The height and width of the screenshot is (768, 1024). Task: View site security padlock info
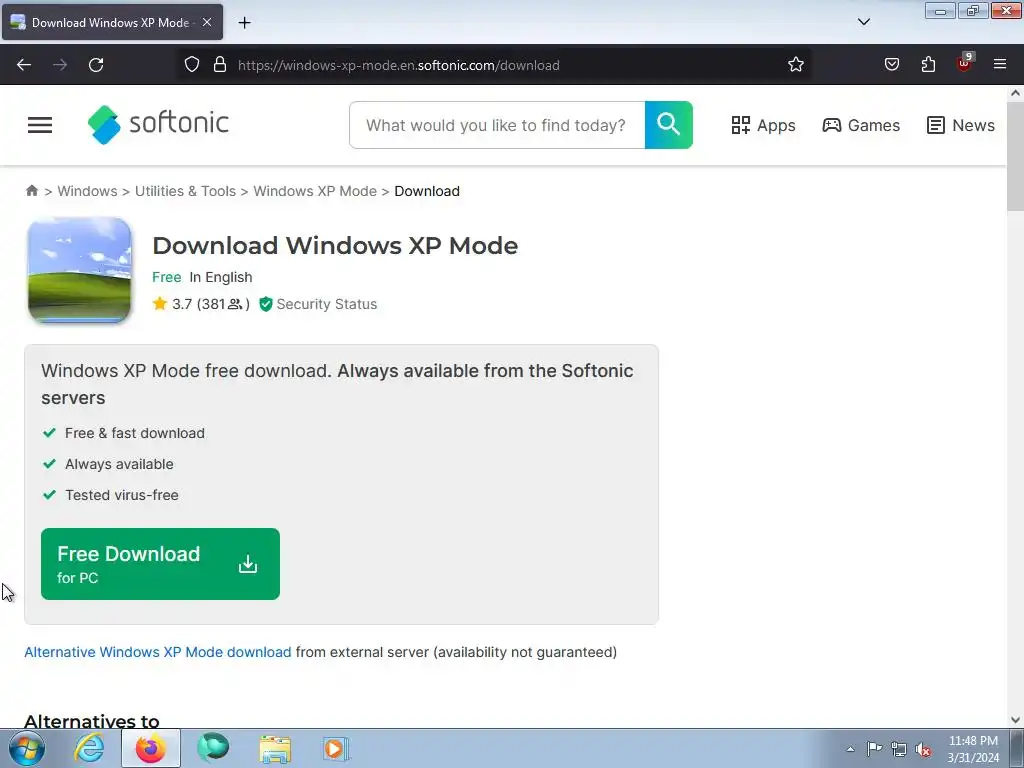[220, 65]
